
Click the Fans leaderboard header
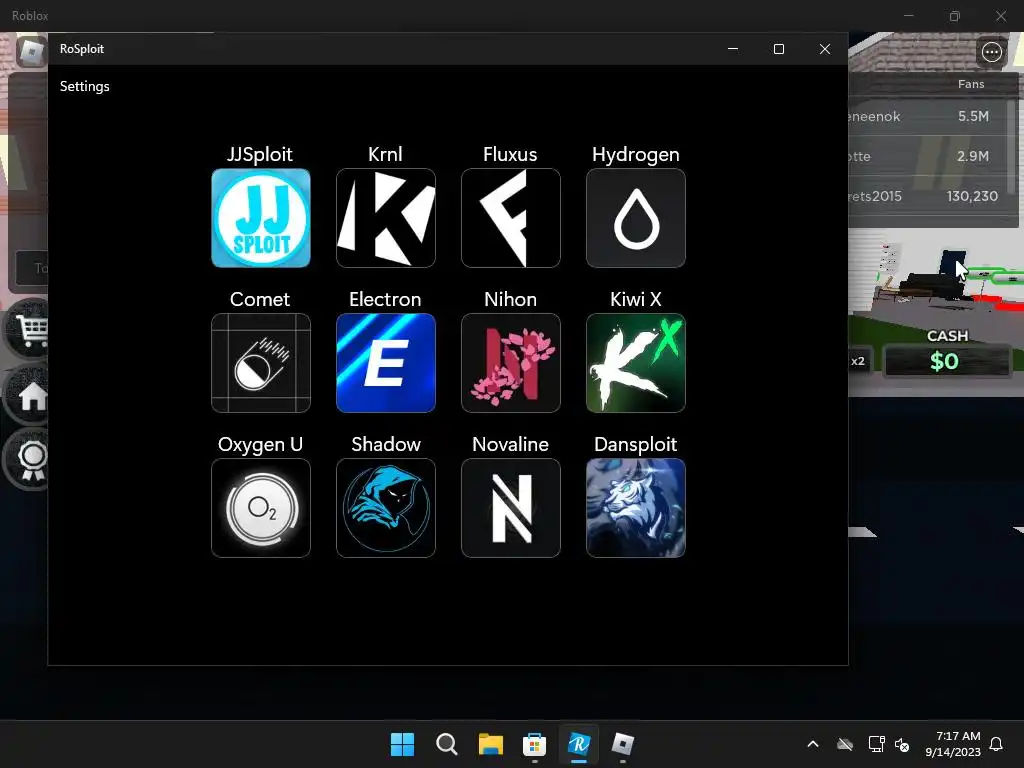971,84
